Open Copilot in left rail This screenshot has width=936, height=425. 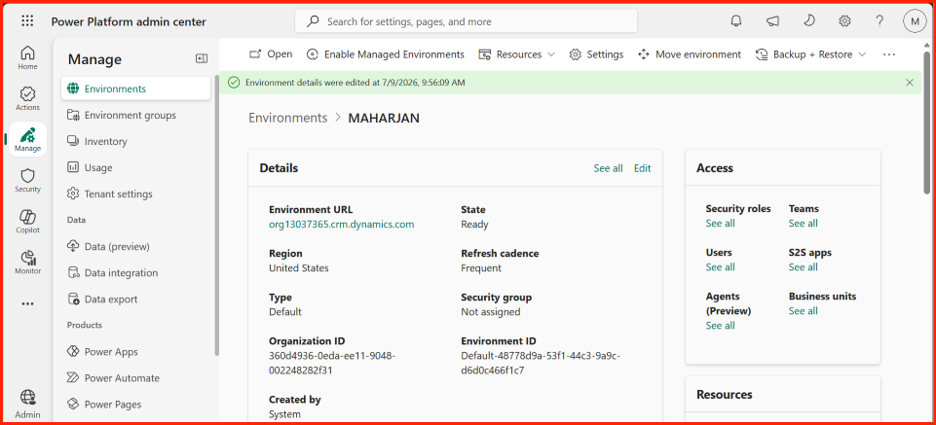pyautogui.click(x=27, y=221)
